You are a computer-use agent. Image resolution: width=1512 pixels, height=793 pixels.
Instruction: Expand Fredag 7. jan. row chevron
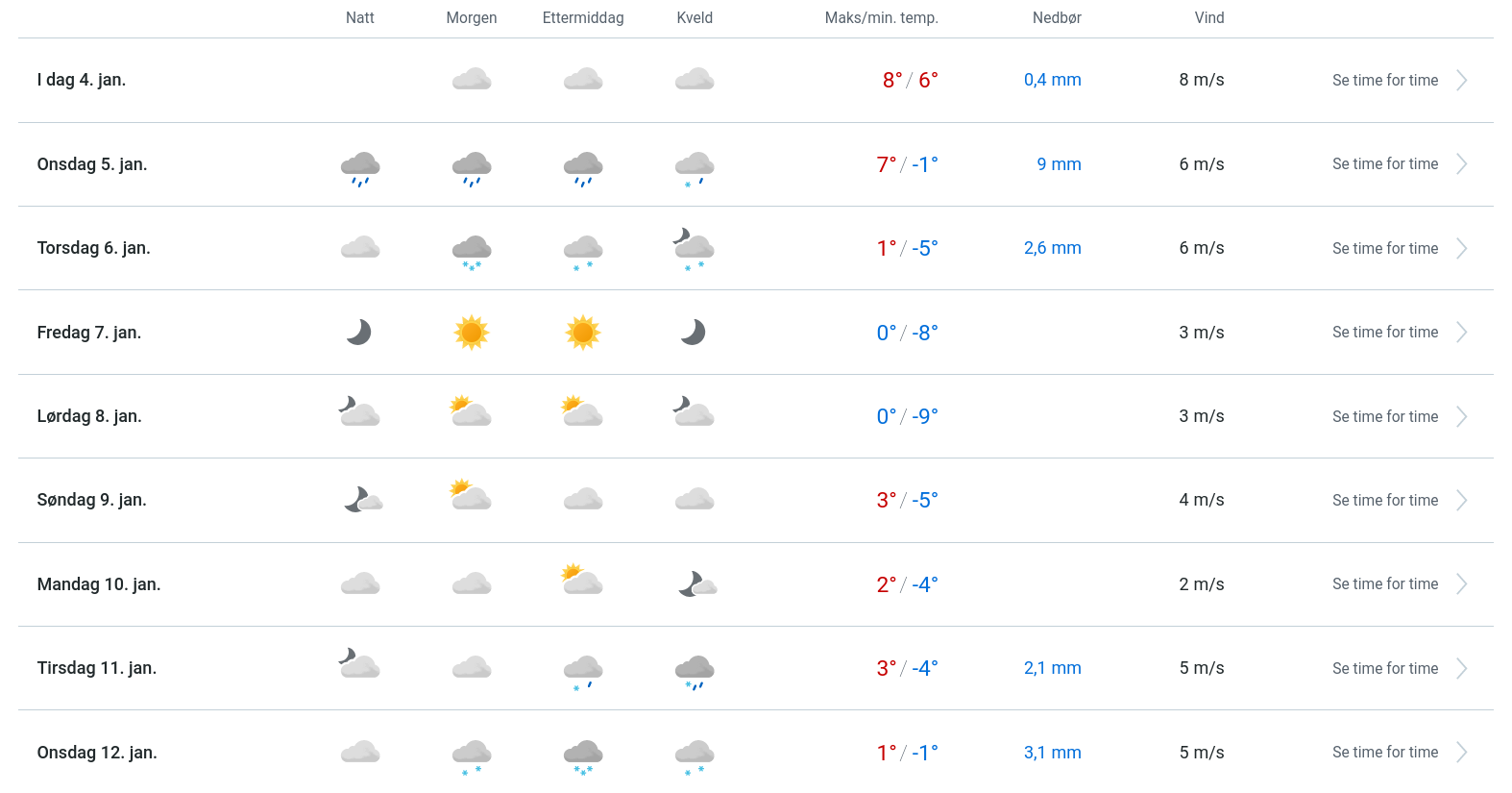[x=1461, y=333]
